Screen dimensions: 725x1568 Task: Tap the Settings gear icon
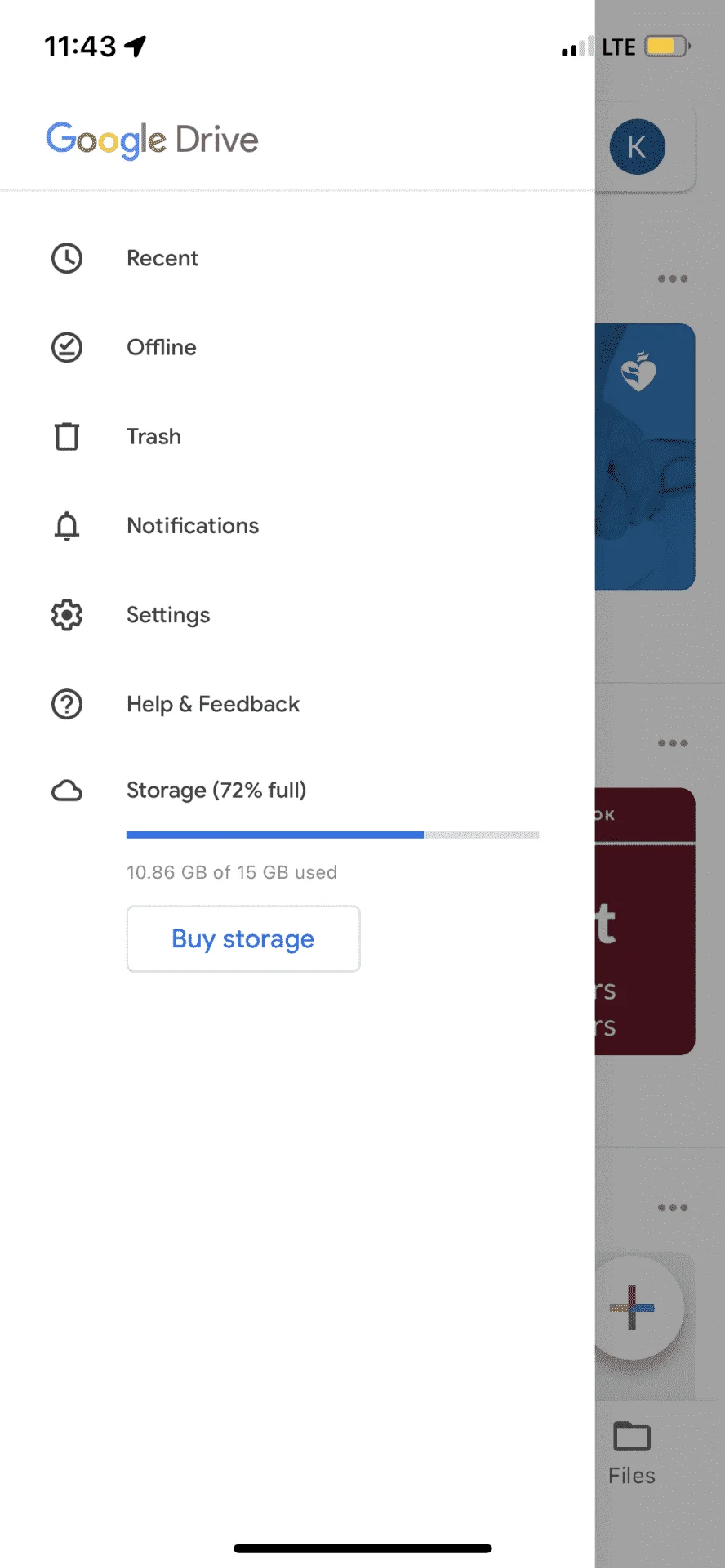[67, 615]
